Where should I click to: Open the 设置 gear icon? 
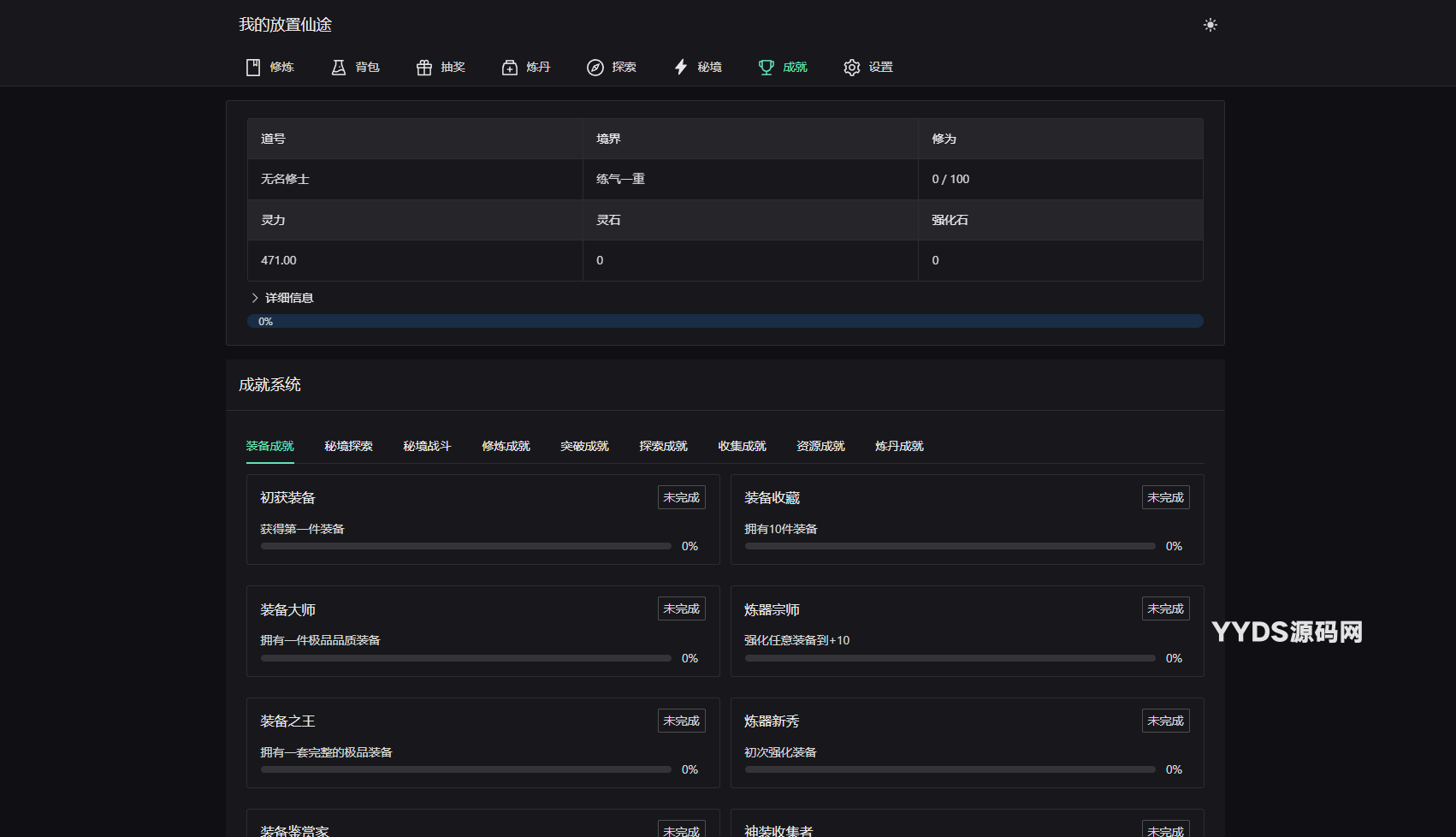tap(852, 68)
